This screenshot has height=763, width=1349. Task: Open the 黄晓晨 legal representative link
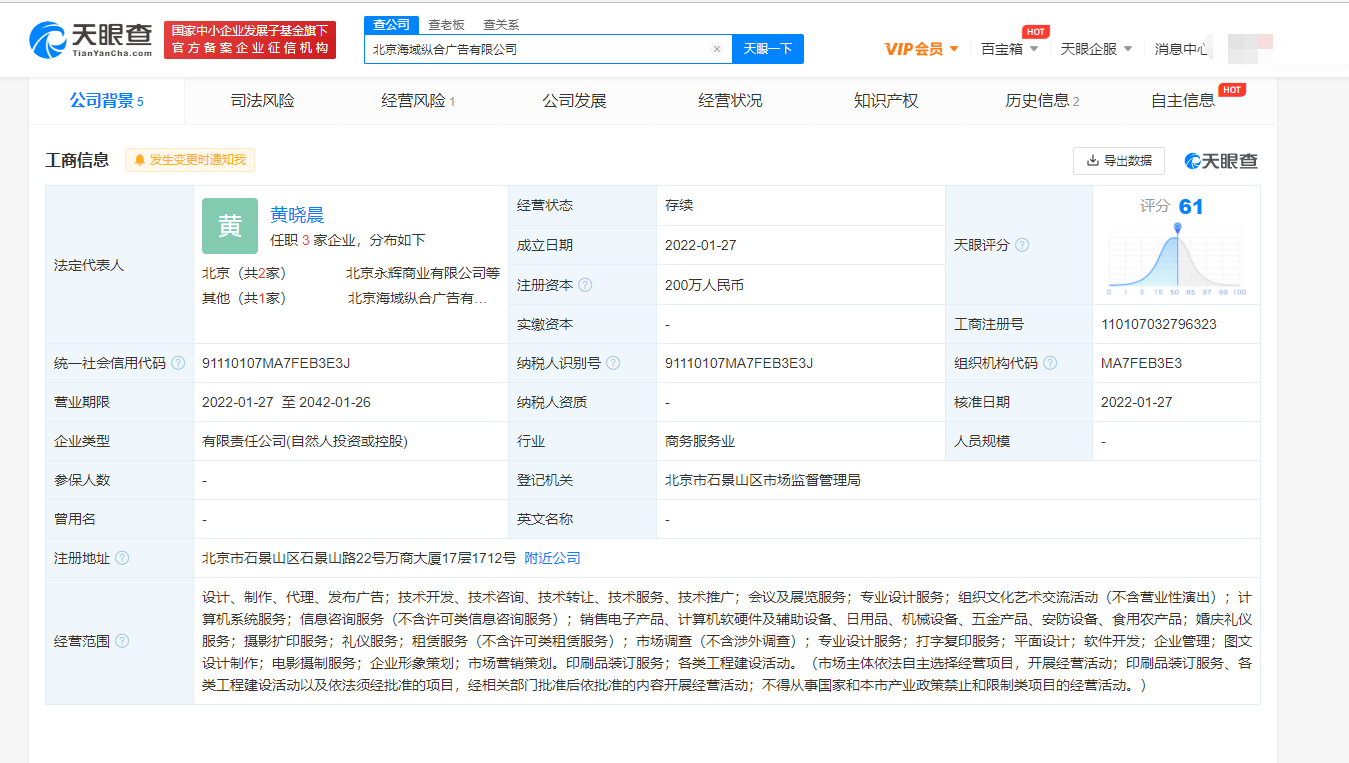(x=297, y=215)
